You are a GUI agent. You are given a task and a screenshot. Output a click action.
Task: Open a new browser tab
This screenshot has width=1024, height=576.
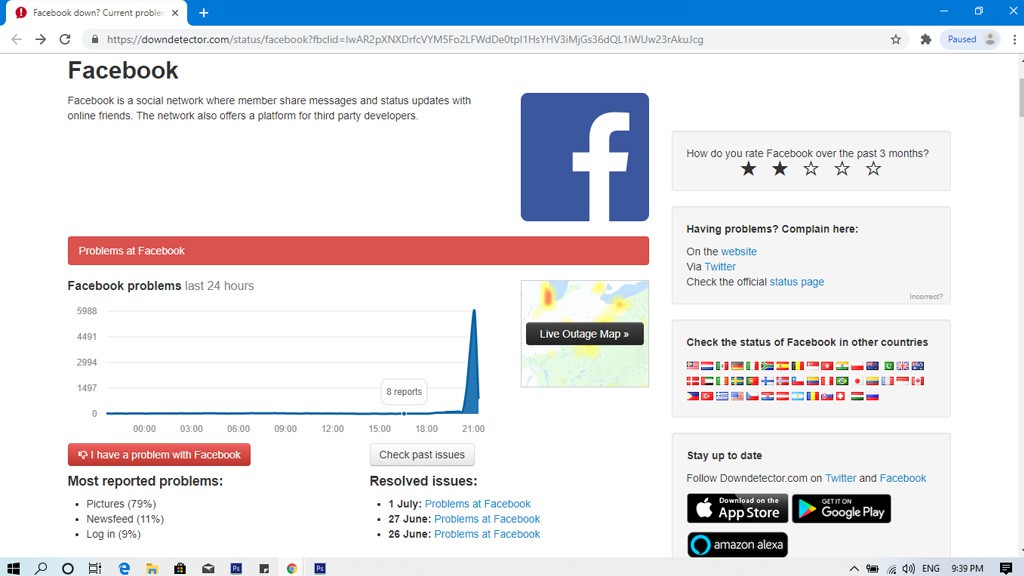204,12
